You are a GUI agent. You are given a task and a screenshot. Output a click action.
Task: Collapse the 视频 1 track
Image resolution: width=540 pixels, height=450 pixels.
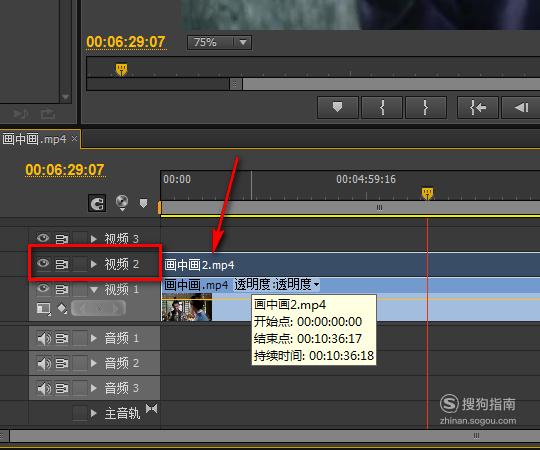94,290
